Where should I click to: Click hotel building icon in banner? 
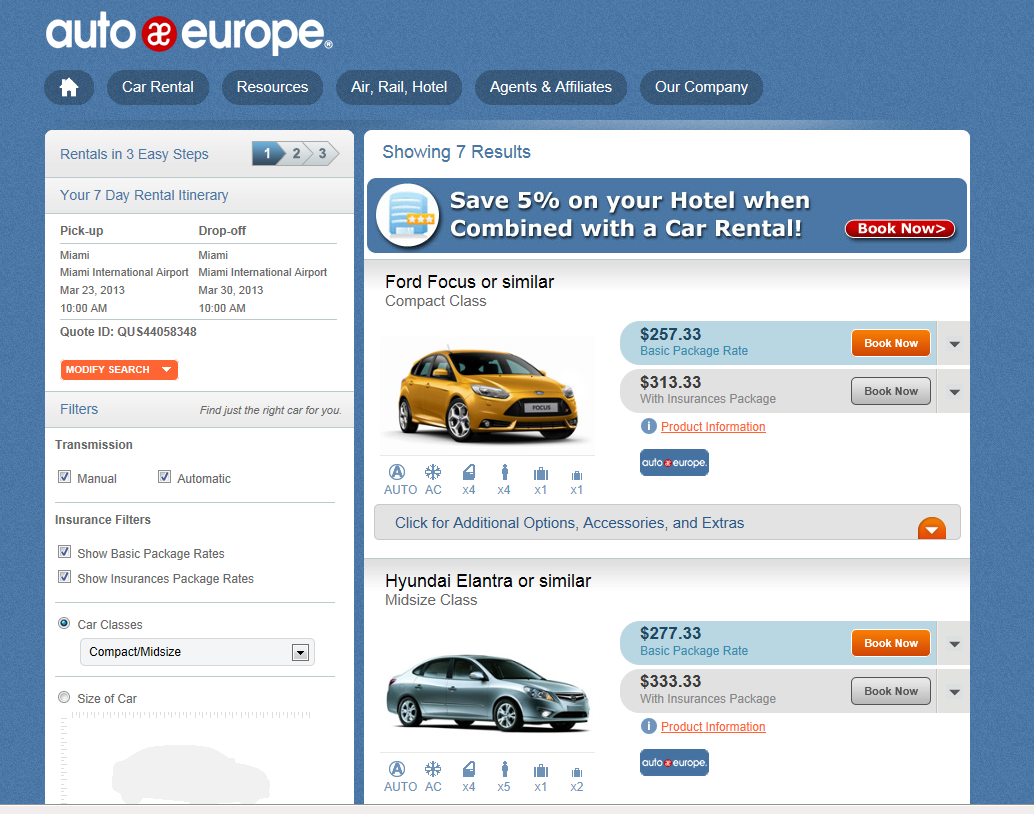408,215
